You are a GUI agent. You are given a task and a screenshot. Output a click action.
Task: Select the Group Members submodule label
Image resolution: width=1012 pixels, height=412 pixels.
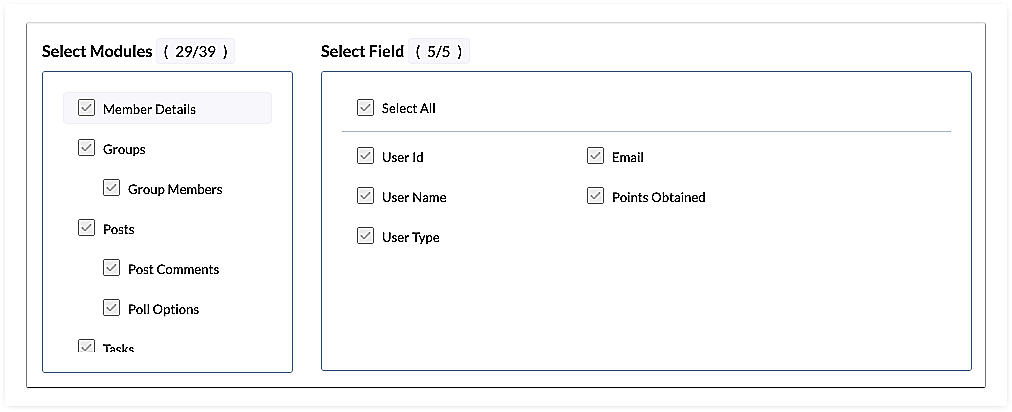pyautogui.click(x=175, y=189)
